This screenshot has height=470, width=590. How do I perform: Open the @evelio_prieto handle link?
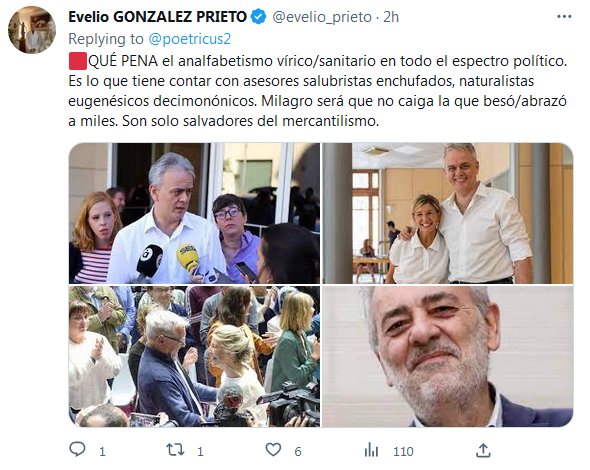pos(322,17)
